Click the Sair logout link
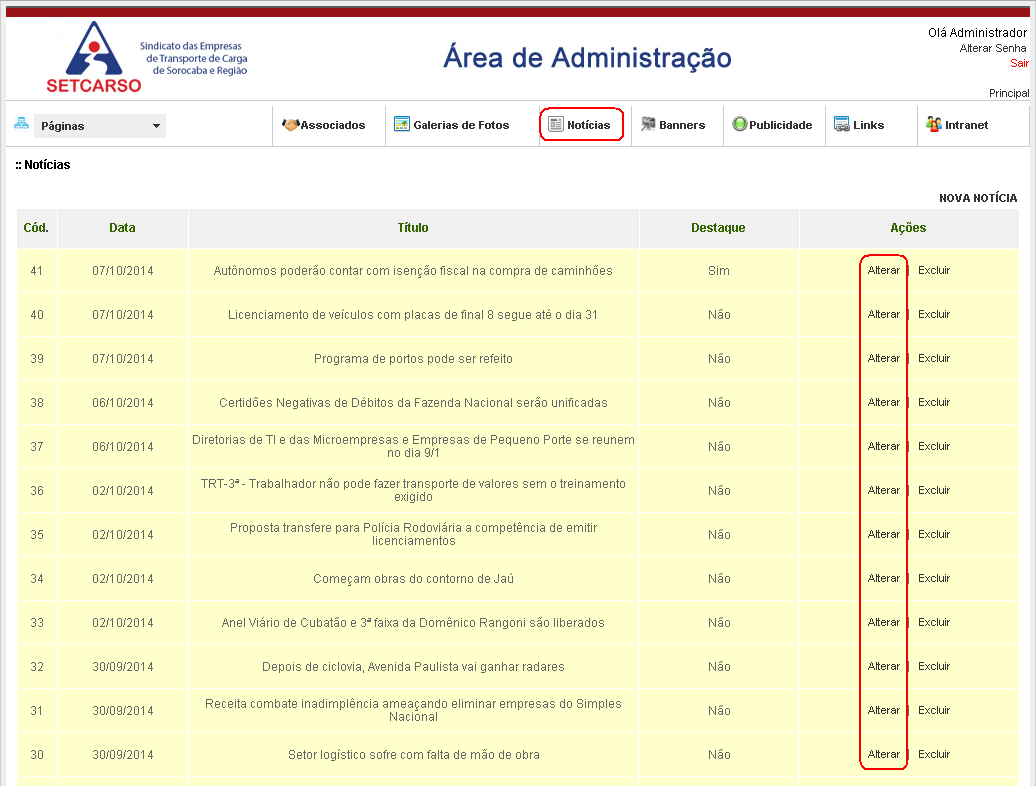1036x786 pixels. pos(1019,63)
